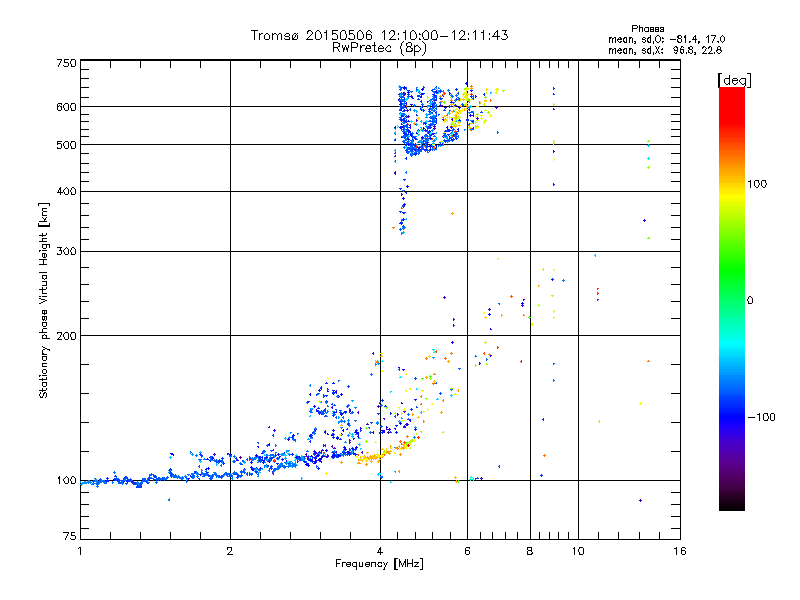Click the plot title 'Tromsø 20150506 12:10:00-12:11:43'
Image resolution: width=800 pixels, height=600 pixels.
click(x=379, y=35)
